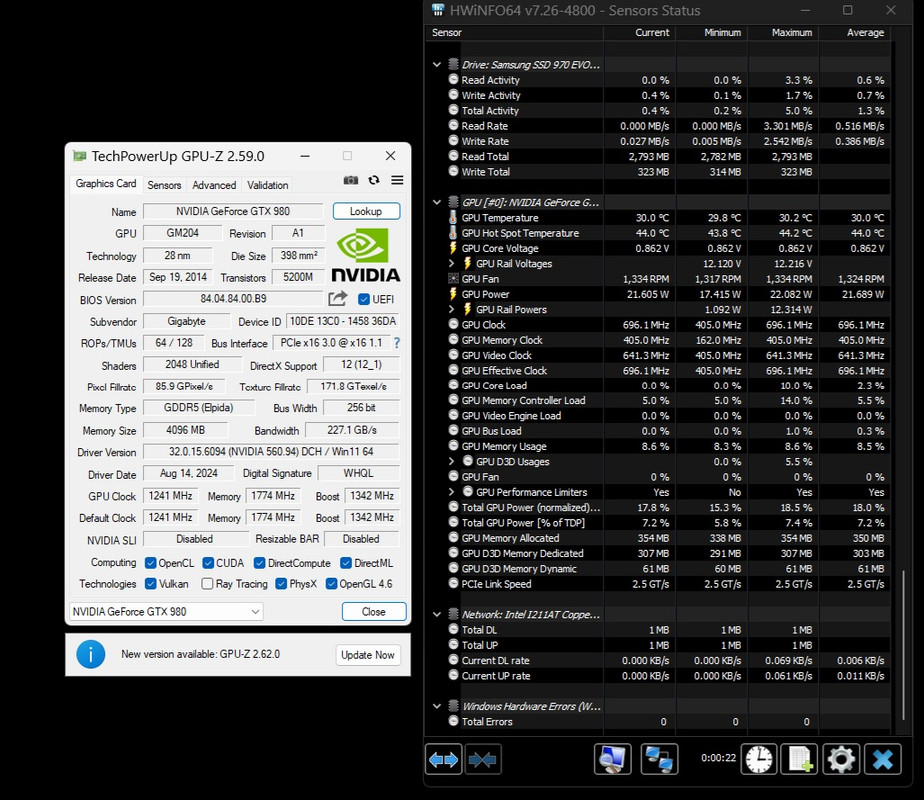The image size is (924, 800).
Task: Take GPU-Z screenshot with camera icon
Action: click(351, 180)
